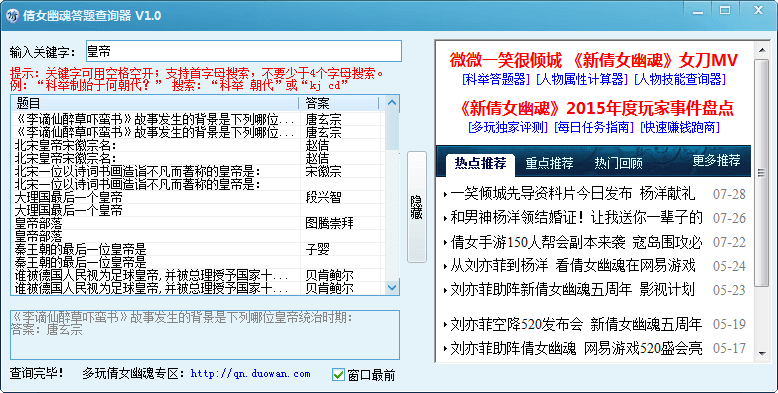Close the 倩女幽魂答题查询器 window
Screen dimensions: 778x393
(x=758, y=10)
